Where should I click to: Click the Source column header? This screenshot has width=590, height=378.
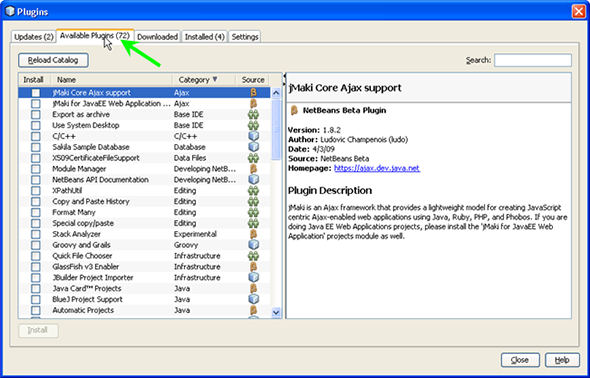(253, 80)
